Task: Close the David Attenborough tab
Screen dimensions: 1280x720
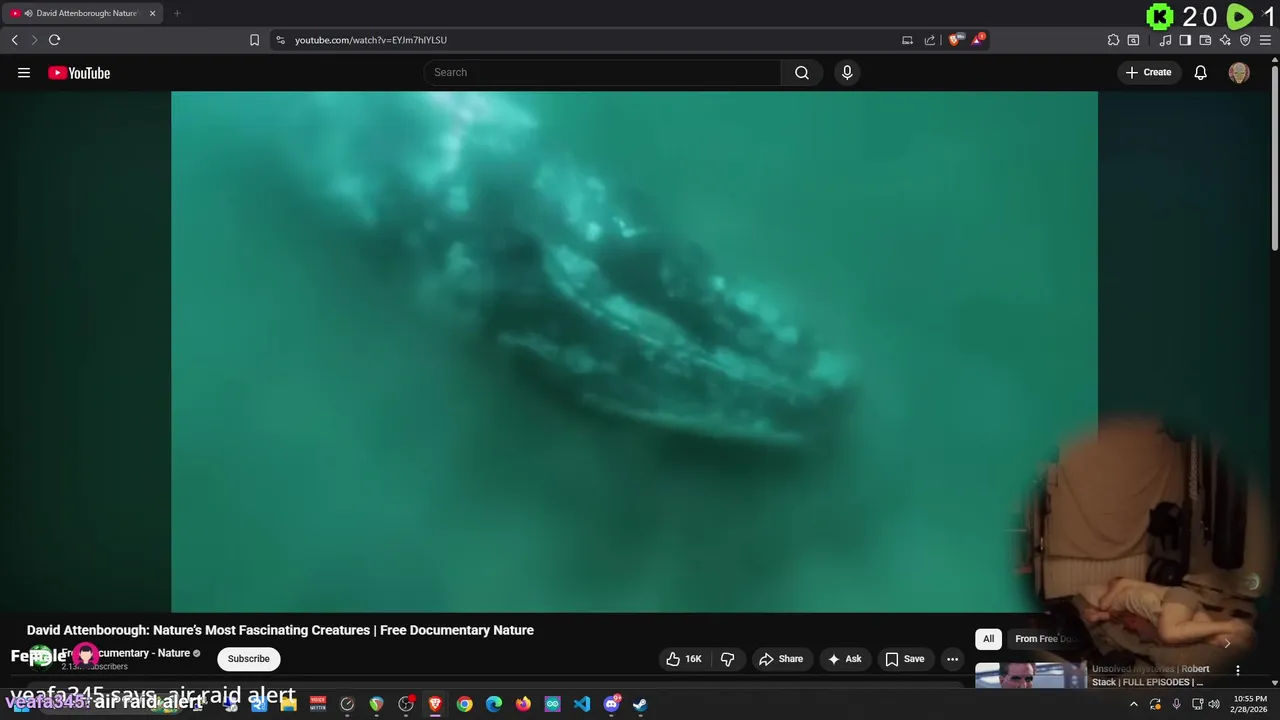Action: [152, 13]
